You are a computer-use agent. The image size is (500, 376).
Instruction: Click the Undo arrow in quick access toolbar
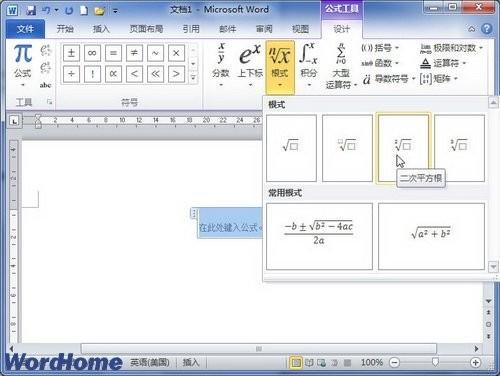point(46,10)
